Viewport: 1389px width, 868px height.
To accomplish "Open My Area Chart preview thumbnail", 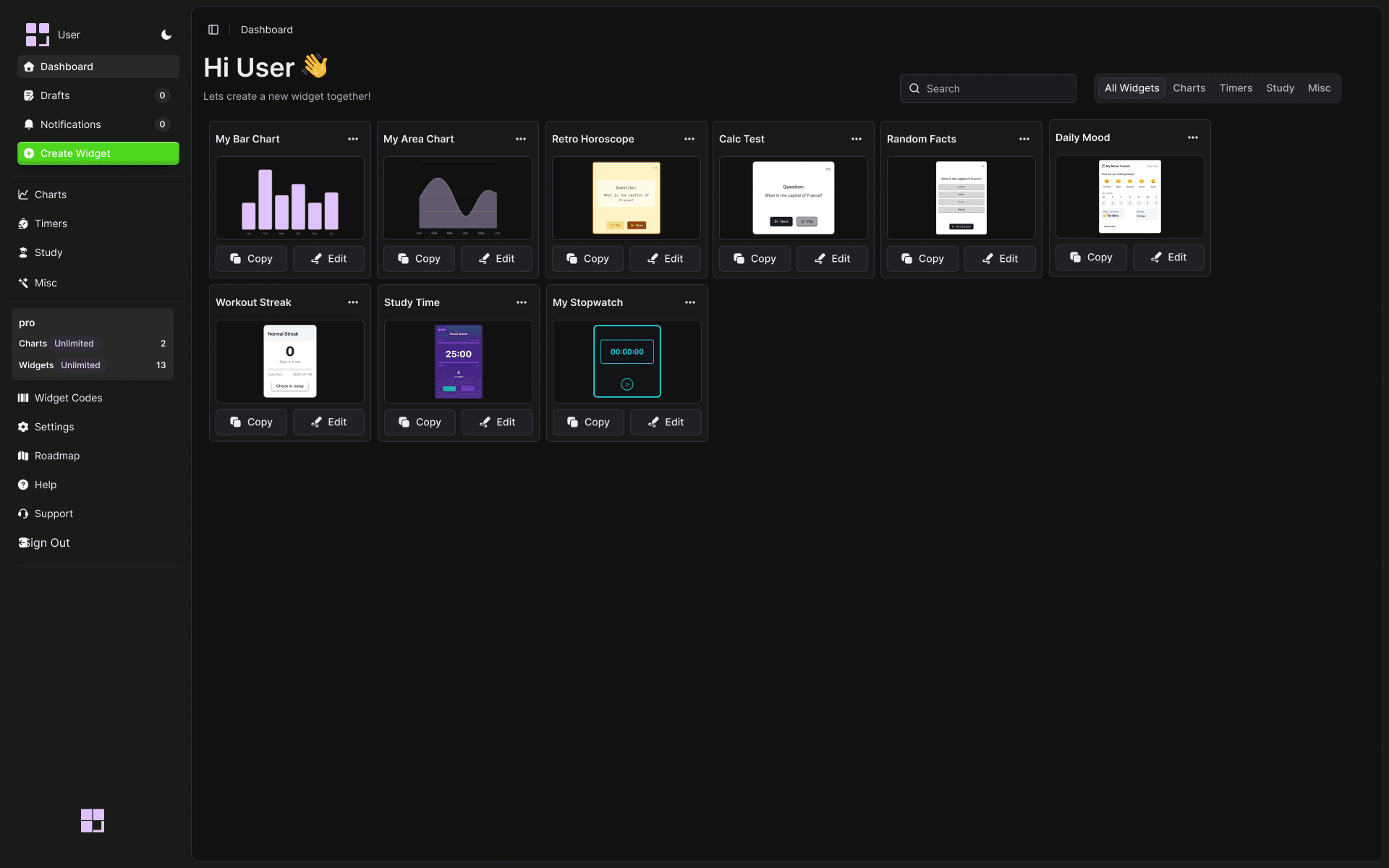I will pyautogui.click(x=458, y=198).
